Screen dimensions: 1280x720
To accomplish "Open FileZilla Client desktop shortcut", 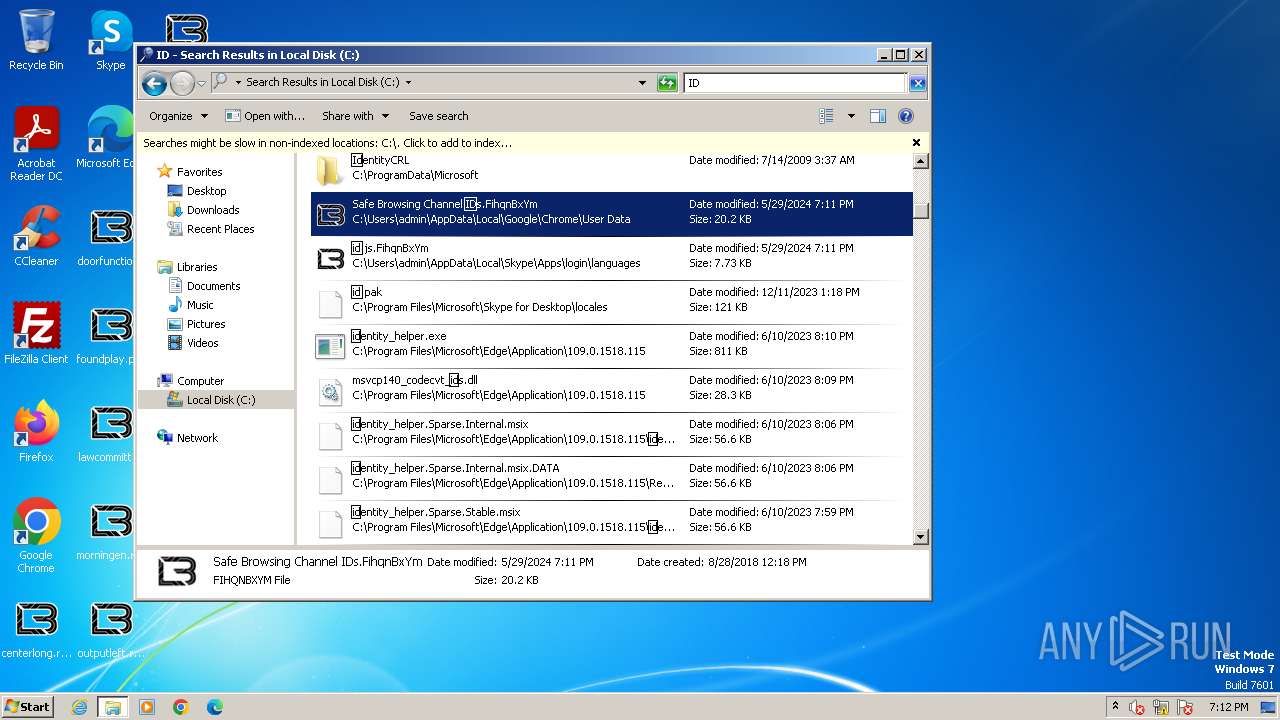I will (36, 334).
